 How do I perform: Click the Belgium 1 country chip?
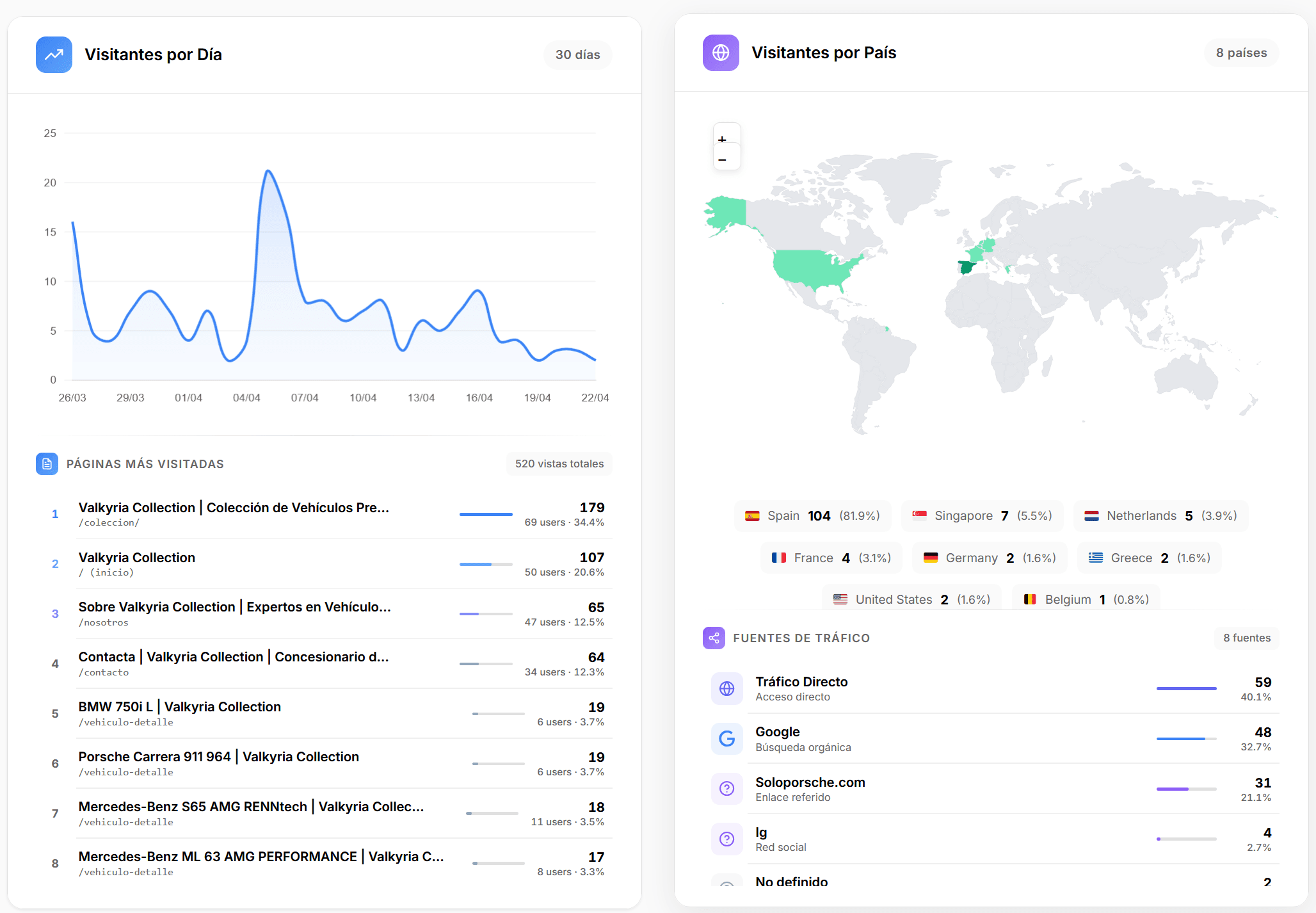(x=1086, y=598)
